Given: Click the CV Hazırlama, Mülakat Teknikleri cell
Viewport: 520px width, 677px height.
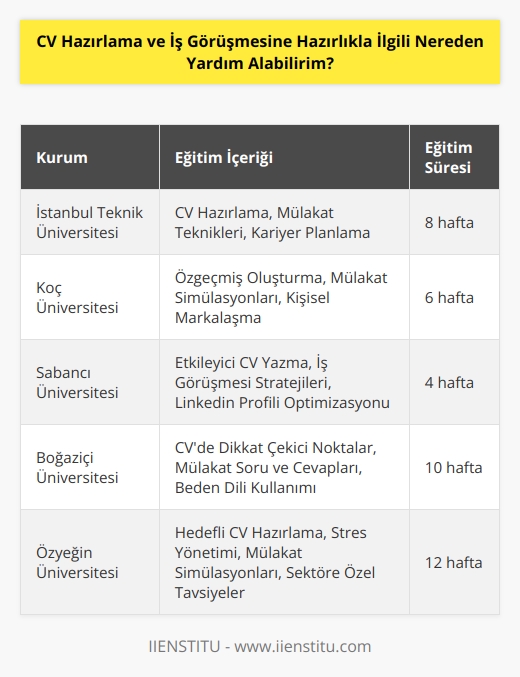Looking at the screenshot, I should pos(284,222).
